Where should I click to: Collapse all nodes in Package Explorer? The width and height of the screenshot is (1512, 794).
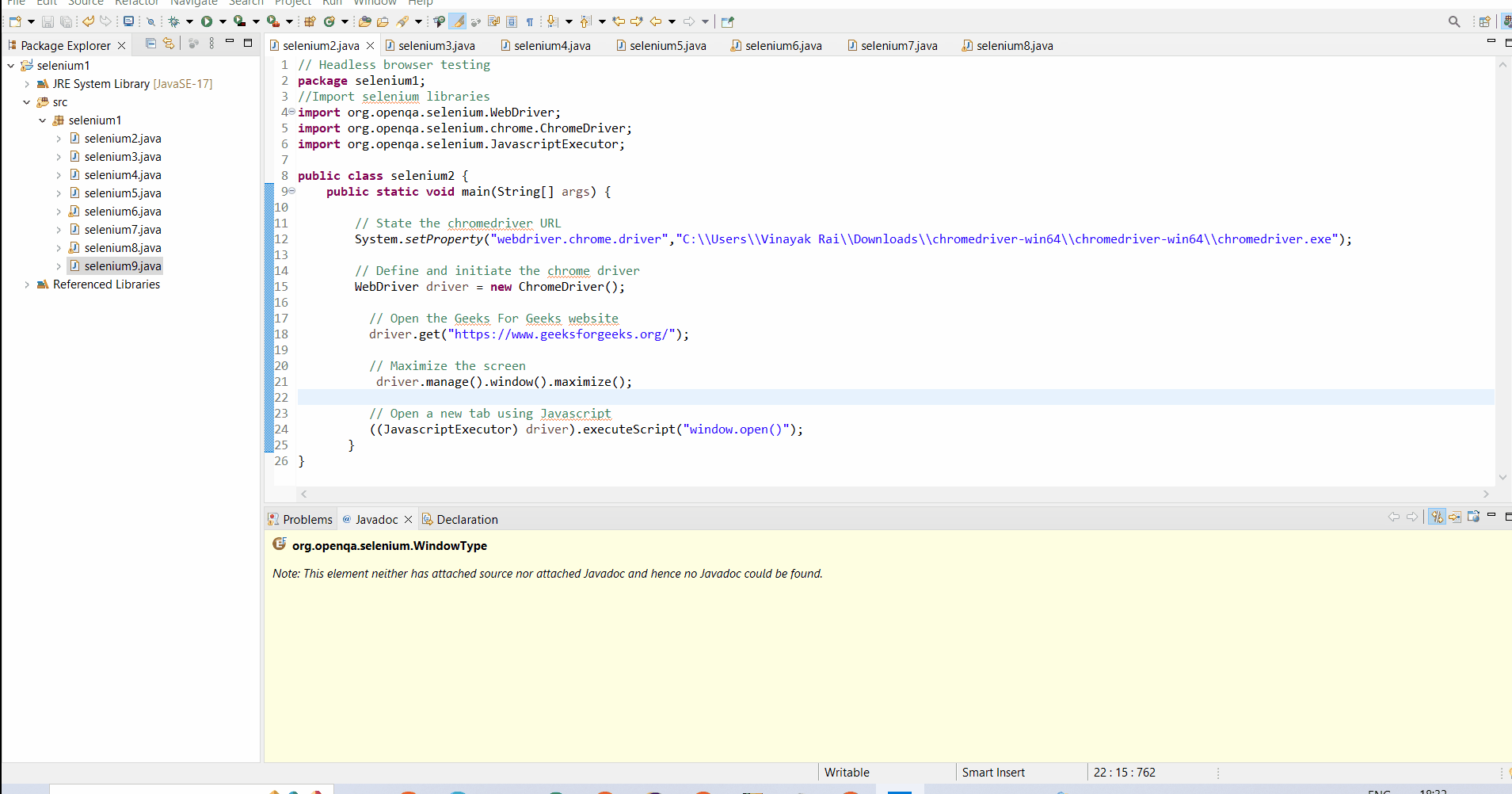[151, 44]
